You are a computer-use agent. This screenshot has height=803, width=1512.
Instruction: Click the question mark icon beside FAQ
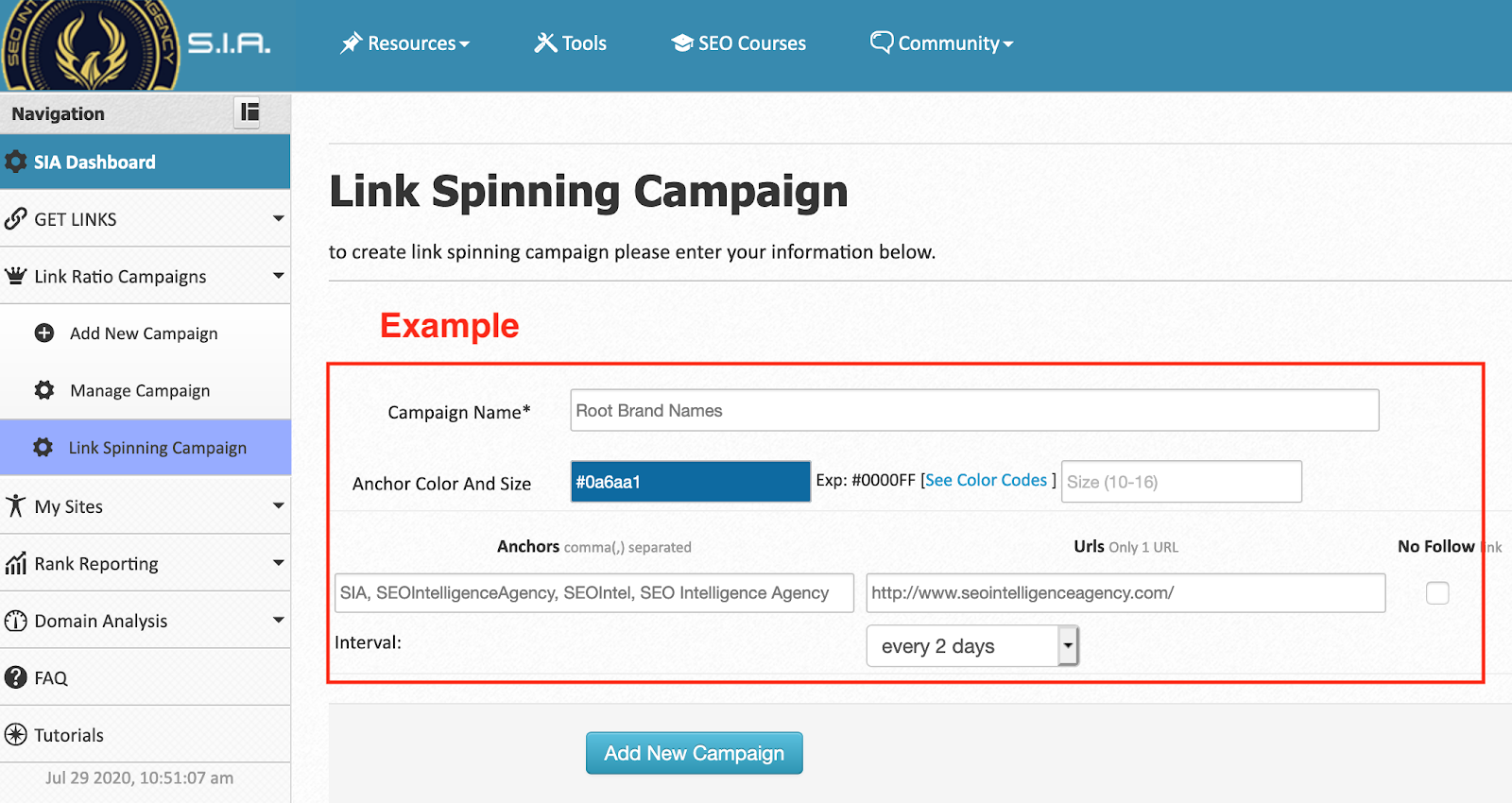tap(16, 677)
